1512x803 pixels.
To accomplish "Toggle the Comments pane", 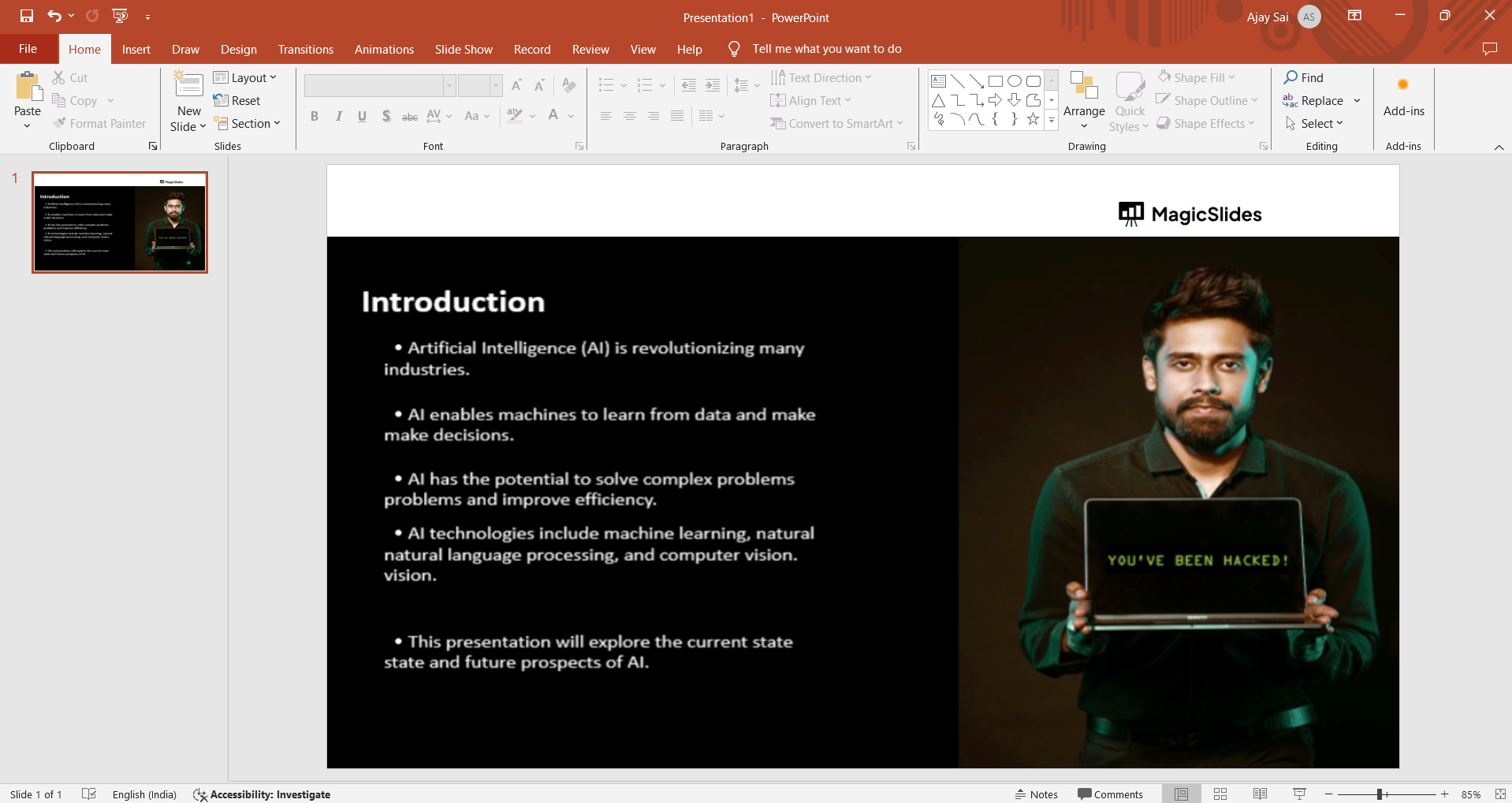I will pyautogui.click(x=1110, y=794).
